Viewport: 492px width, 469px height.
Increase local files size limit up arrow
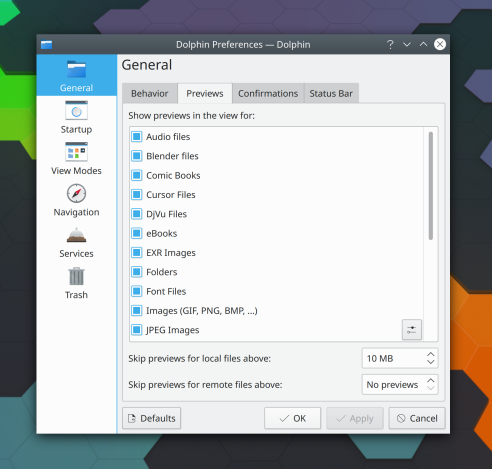pos(431,354)
